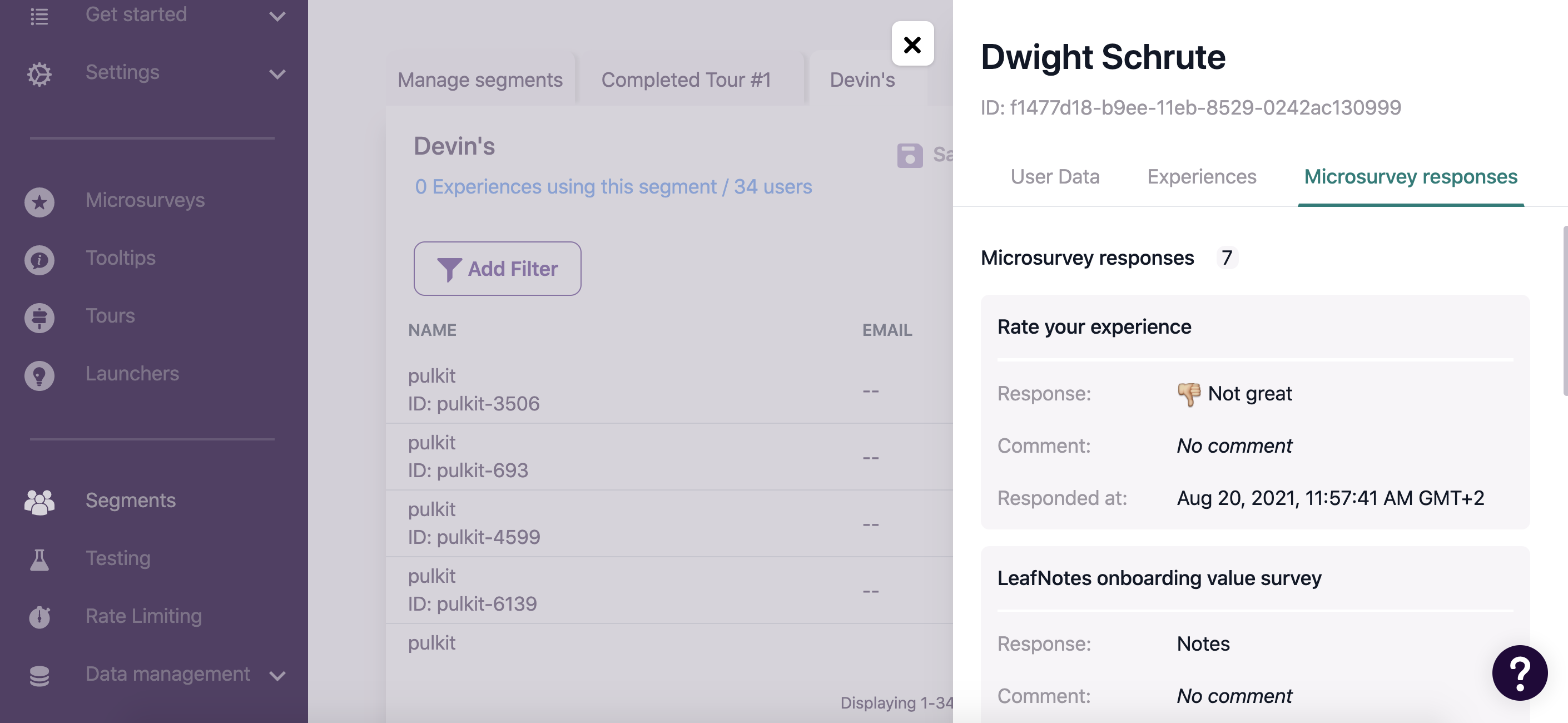
Task: Click the side panel vertical scrollbar
Action: click(x=1565, y=310)
